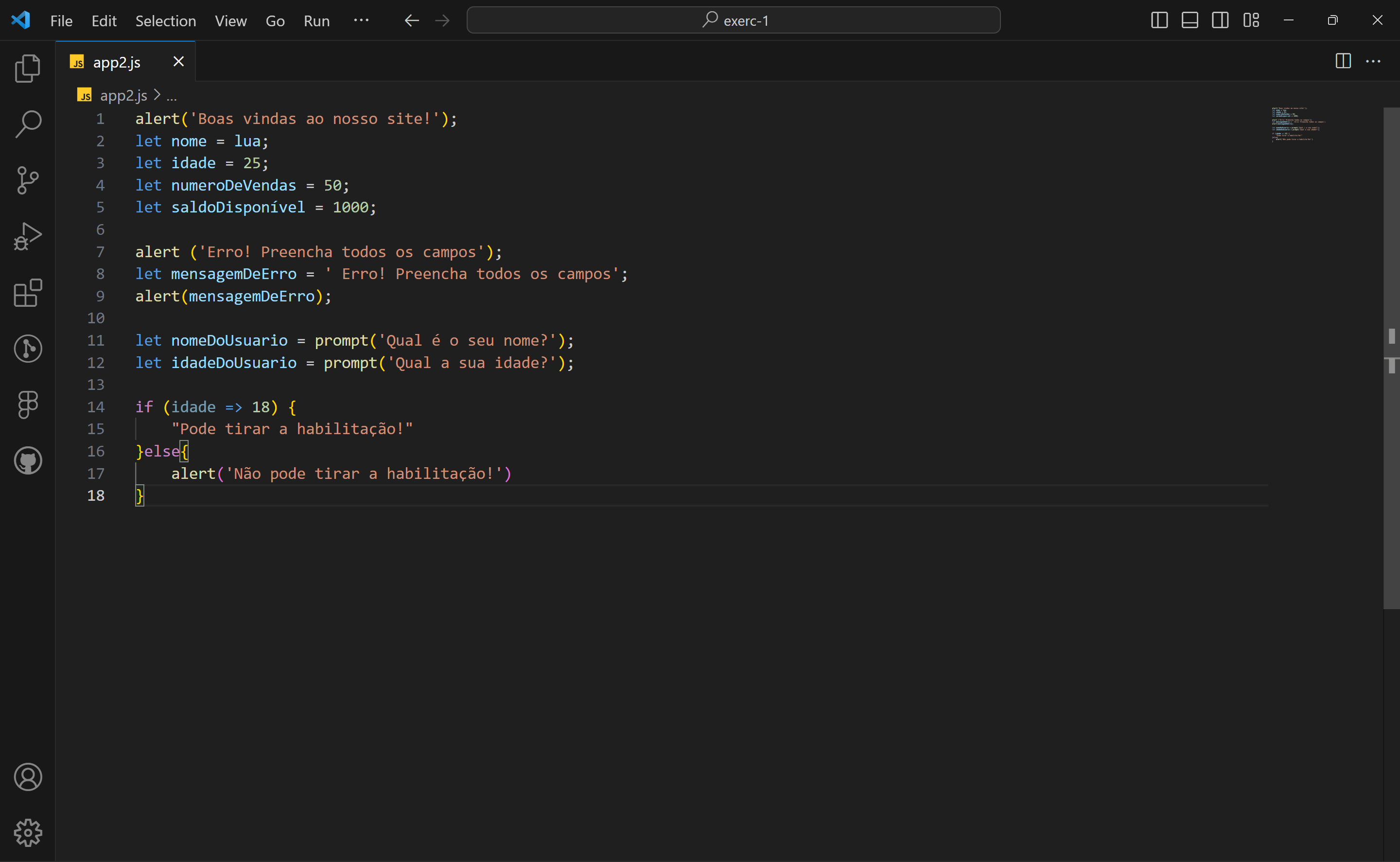Open the GitHub view in the activity bar
This screenshot has width=1400, height=862.
[x=27, y=460]
